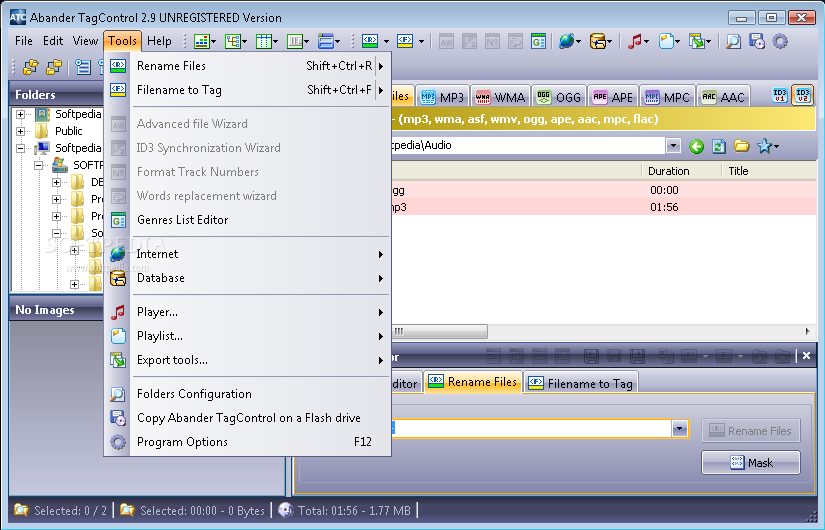Expand the Database submenu
Viewport: 825px width, 530px height.
[248, 278]
